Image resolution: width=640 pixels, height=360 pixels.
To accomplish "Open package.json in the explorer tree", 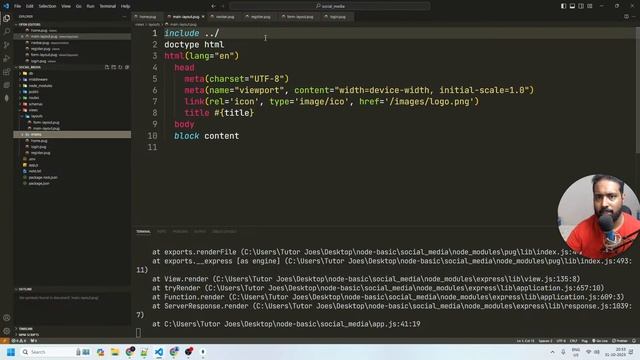I will 39,184.
